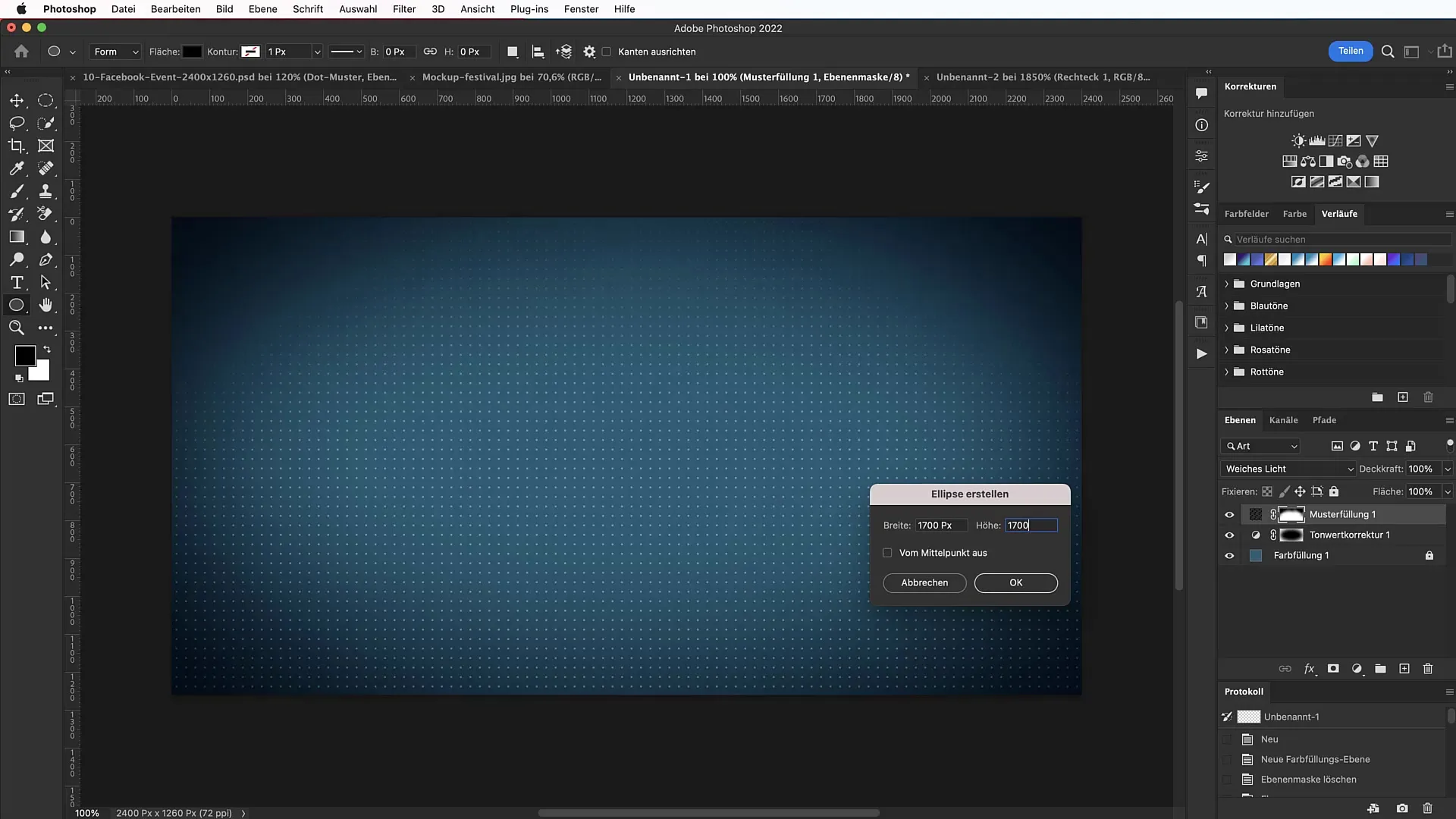The width and height of the screenshot is (1456, 819).
Task: Click the Gradient tool icon
Action: pos(17,237)
